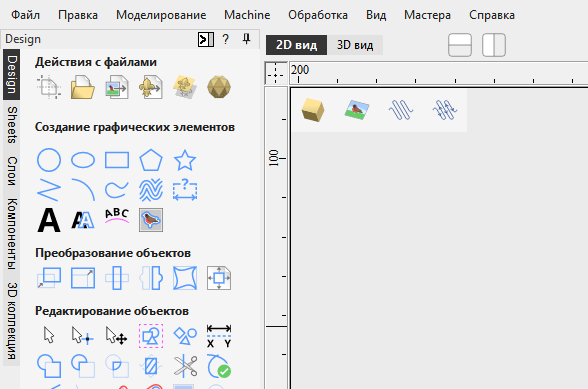The height and width of the screenshot is (389, 588).
Task: Click the Import Bitmap picture icon
Action: (117, 87)
